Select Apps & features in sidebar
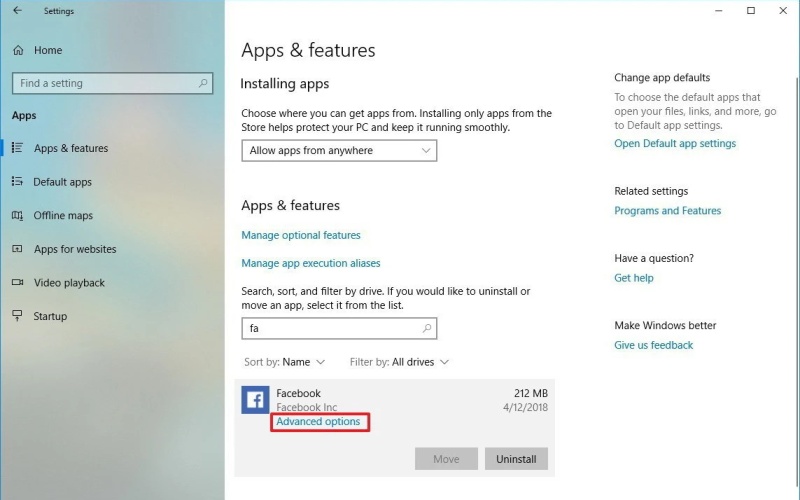 click(x=70, y=148)
